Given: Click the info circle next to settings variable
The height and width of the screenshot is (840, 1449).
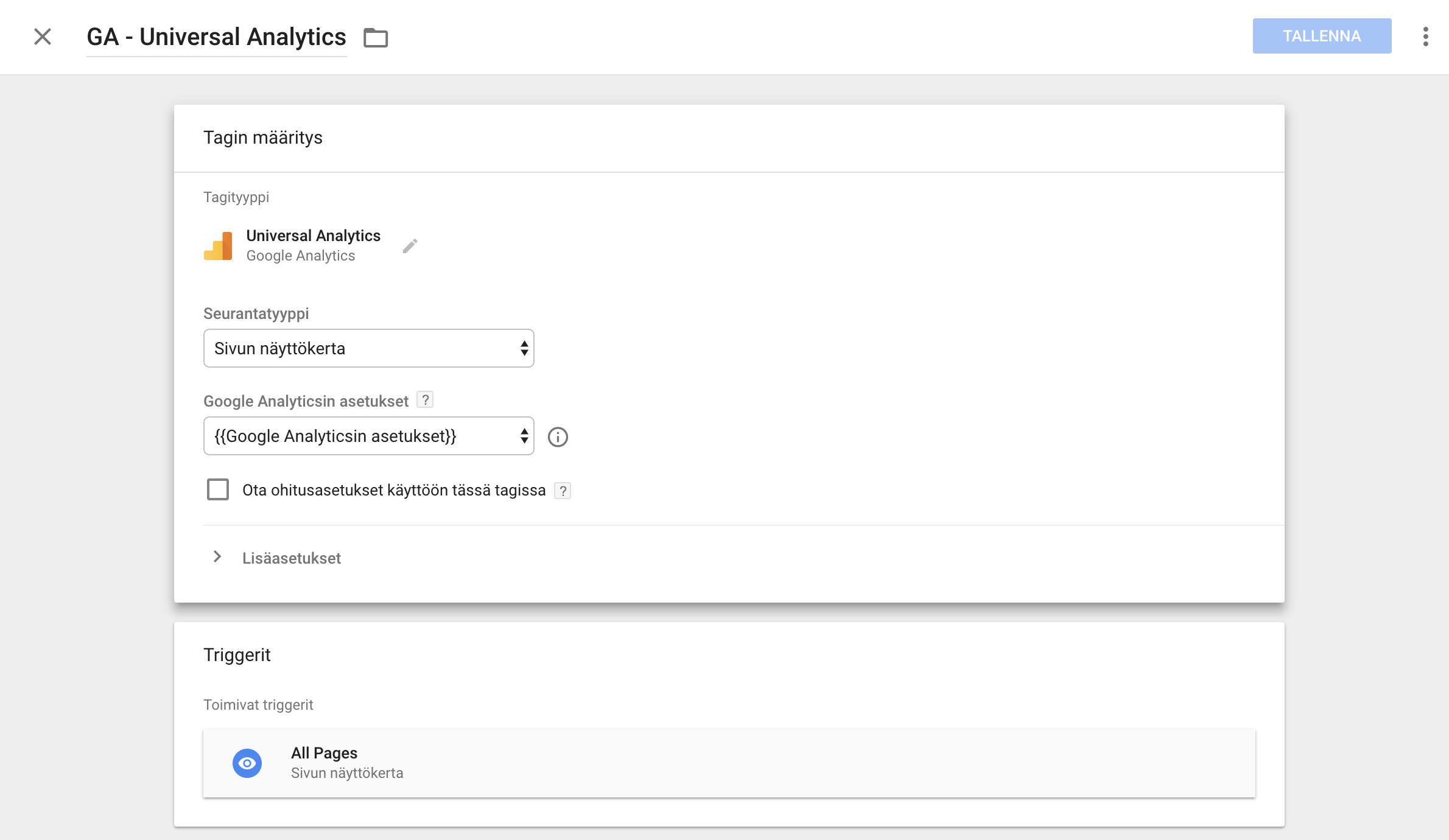Looking at the screenshot, I should pos(558,437).
